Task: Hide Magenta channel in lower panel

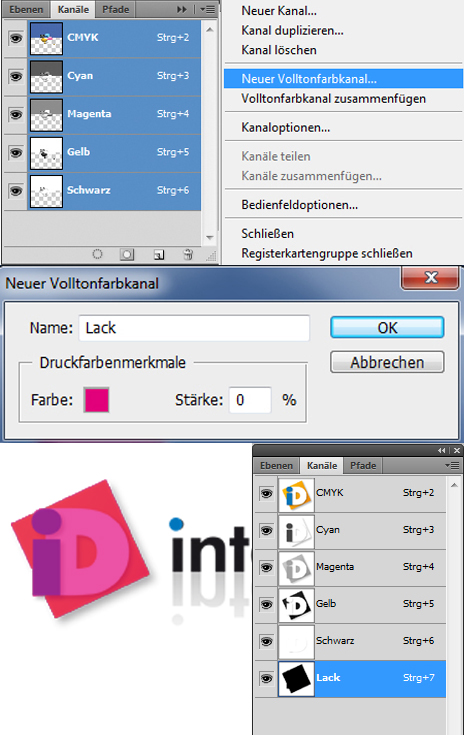Action: [x=266, y=568]
